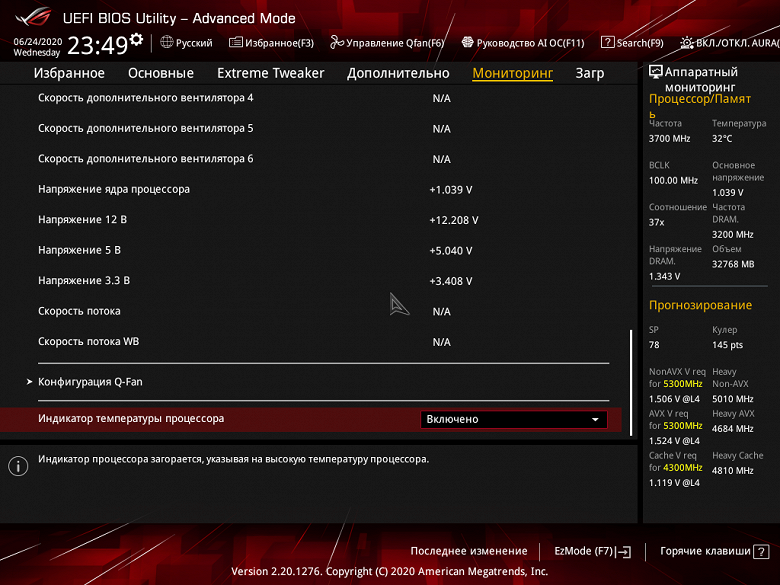780x585 pixels.
Task: Open date and time settings gear
Action: 136,39
